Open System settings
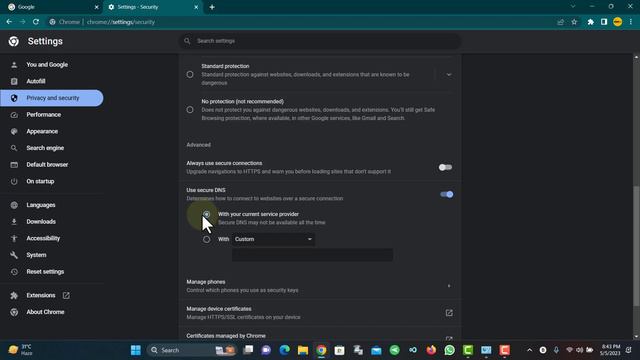The image size is (640, 360). click(x=36, y=255)
